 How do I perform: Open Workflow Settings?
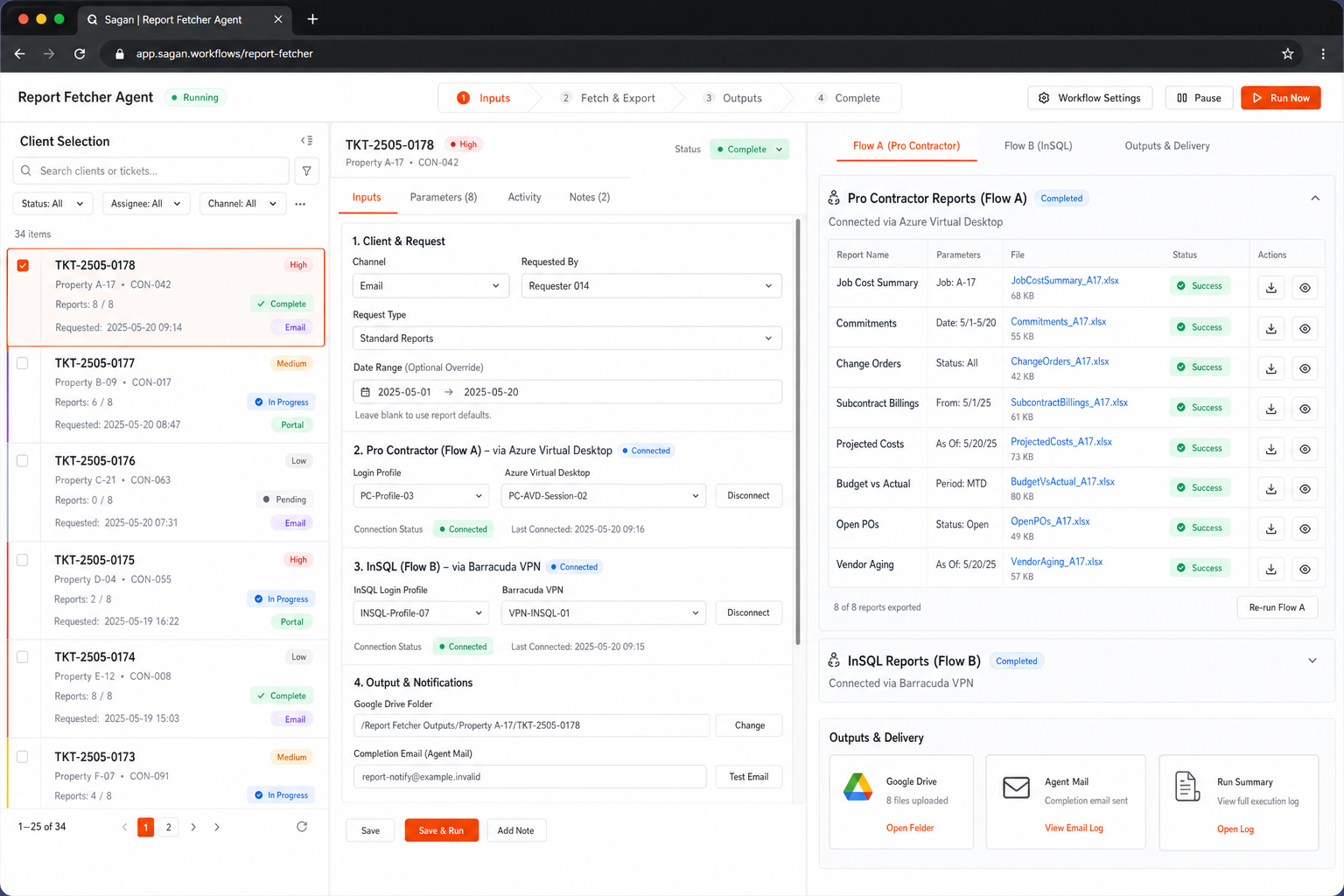(x=1089, y=98)
